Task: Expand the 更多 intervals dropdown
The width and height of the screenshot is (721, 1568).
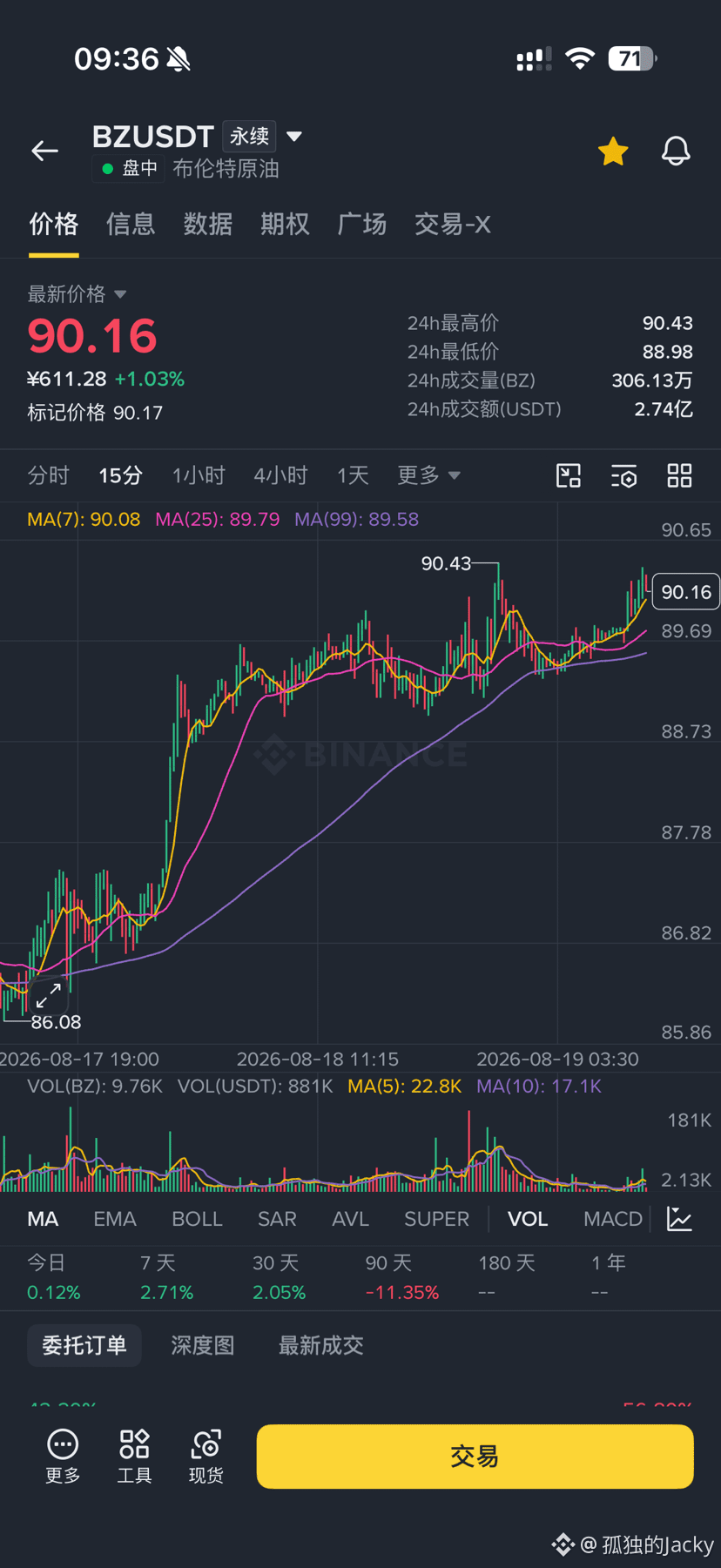Action: coord(428,475)
